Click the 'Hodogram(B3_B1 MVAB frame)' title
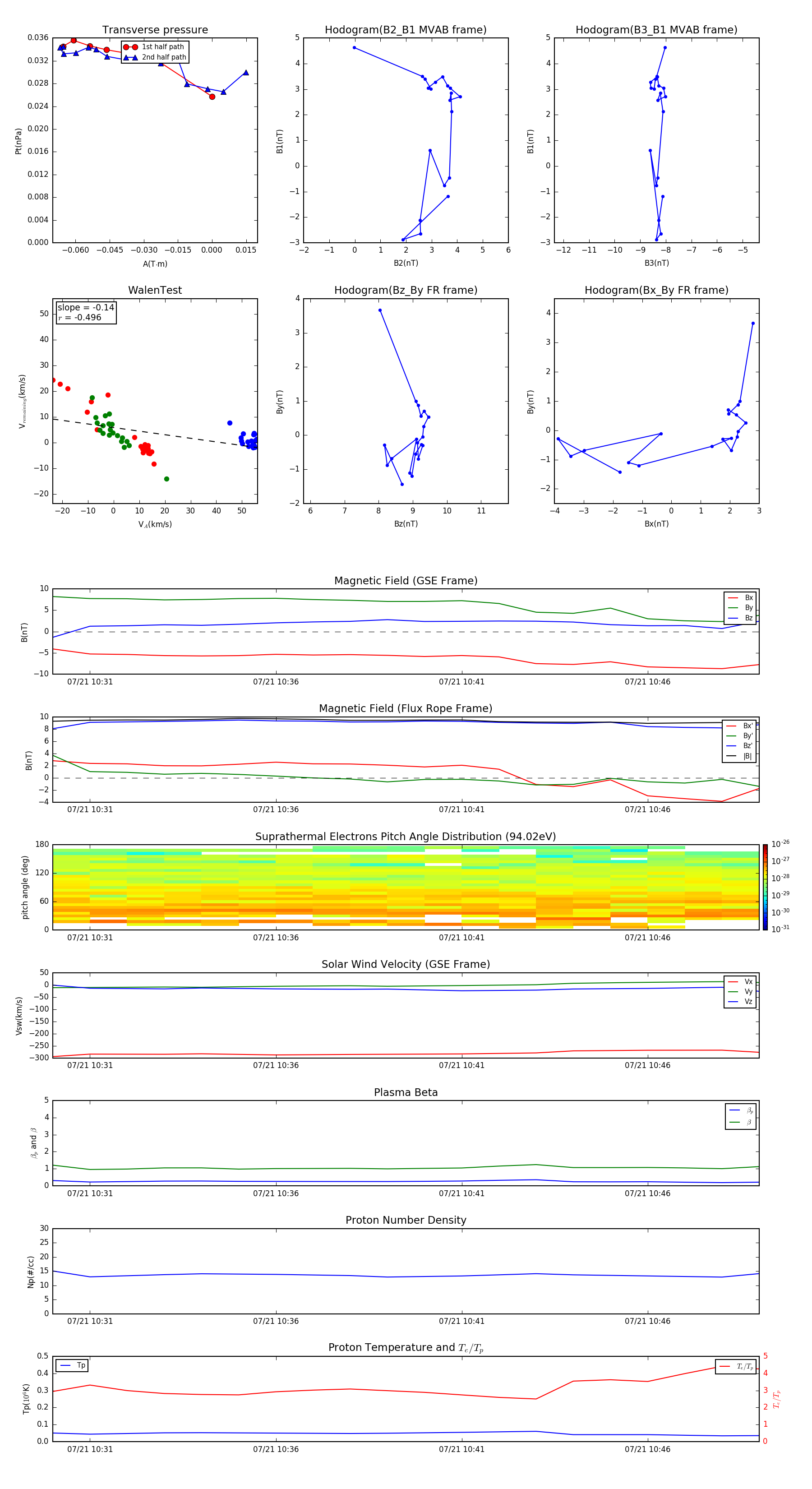The image size is (812, 1489). 656,30
